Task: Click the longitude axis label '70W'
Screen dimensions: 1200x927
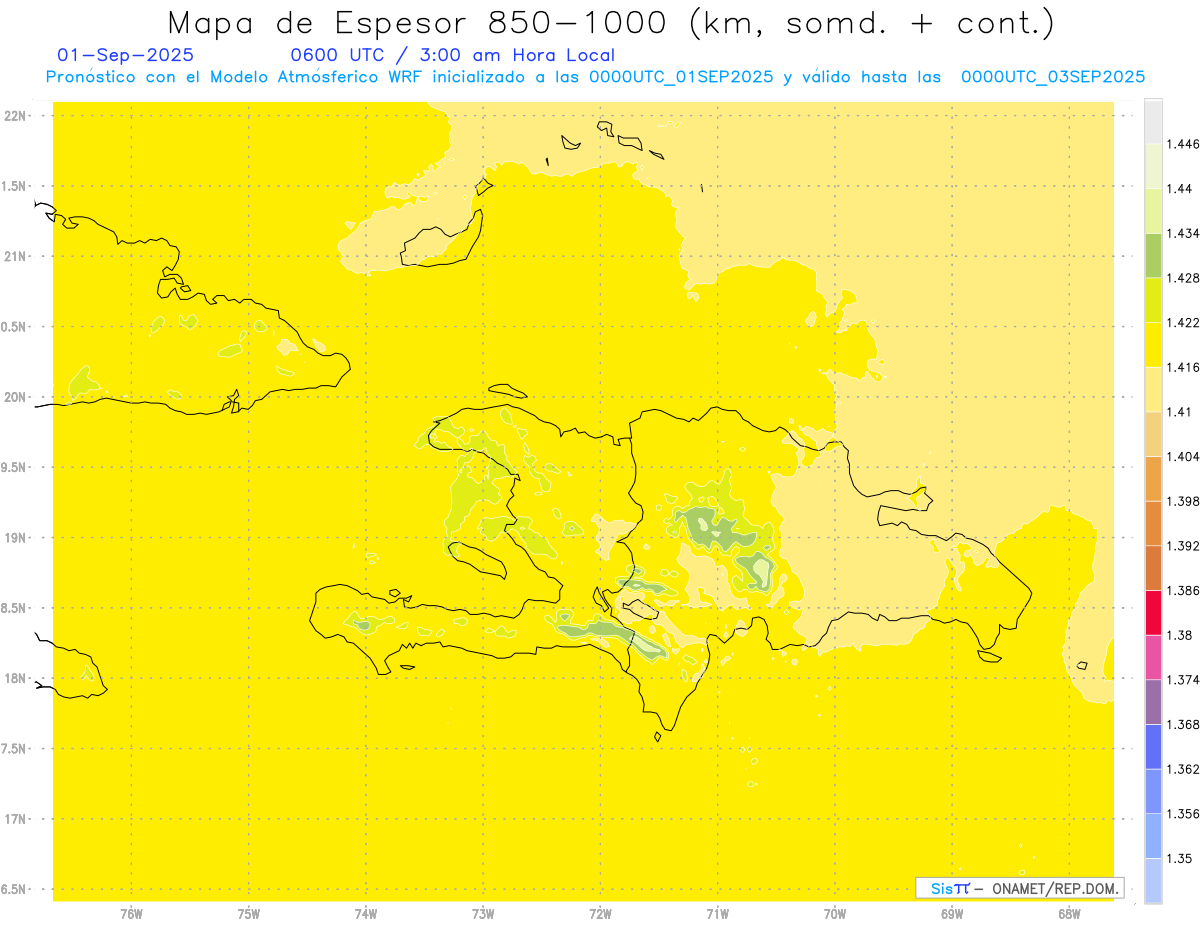Action: click(834, 914)
